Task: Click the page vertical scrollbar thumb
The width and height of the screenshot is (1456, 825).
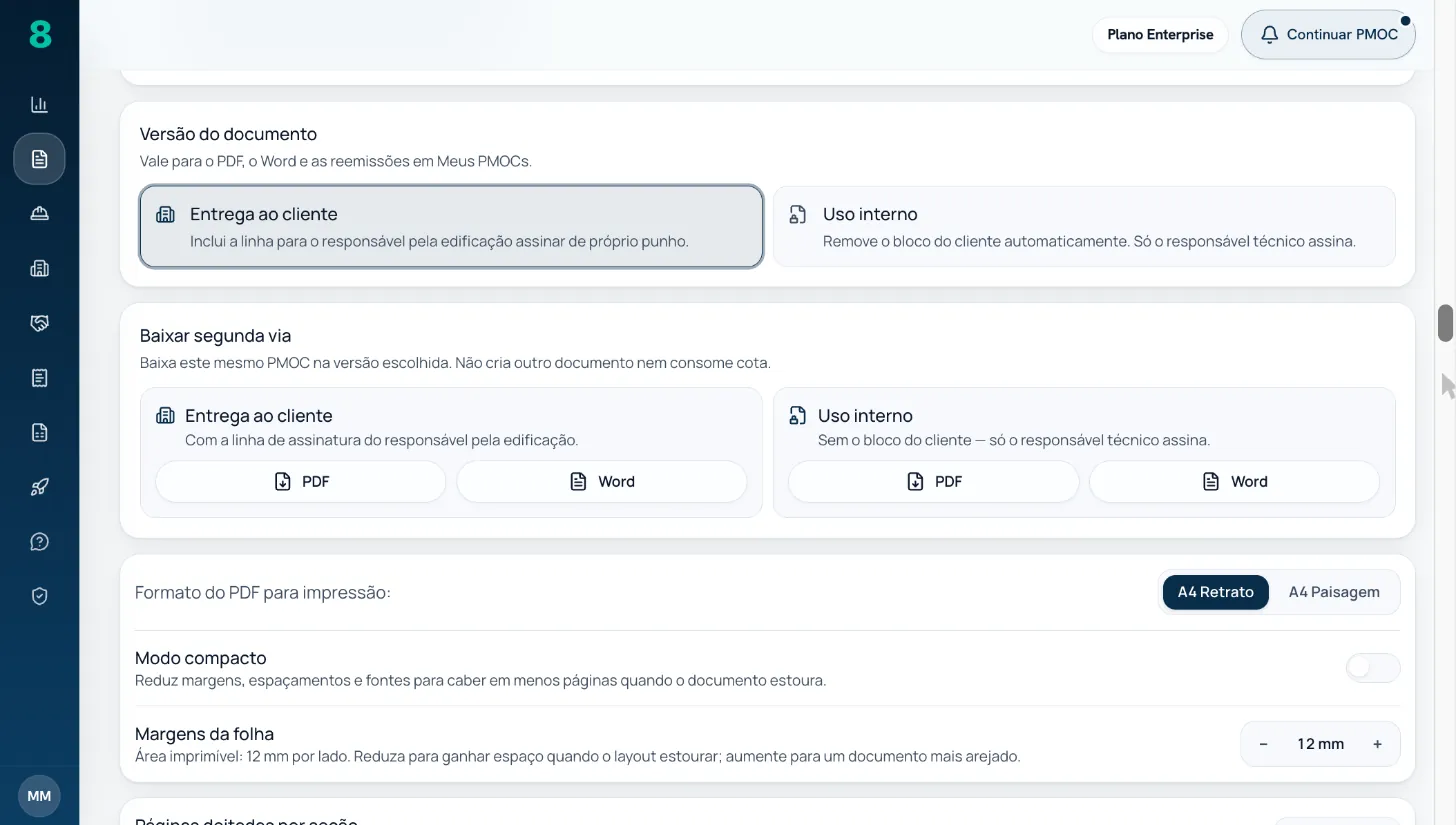Action: click(1445, 323)
